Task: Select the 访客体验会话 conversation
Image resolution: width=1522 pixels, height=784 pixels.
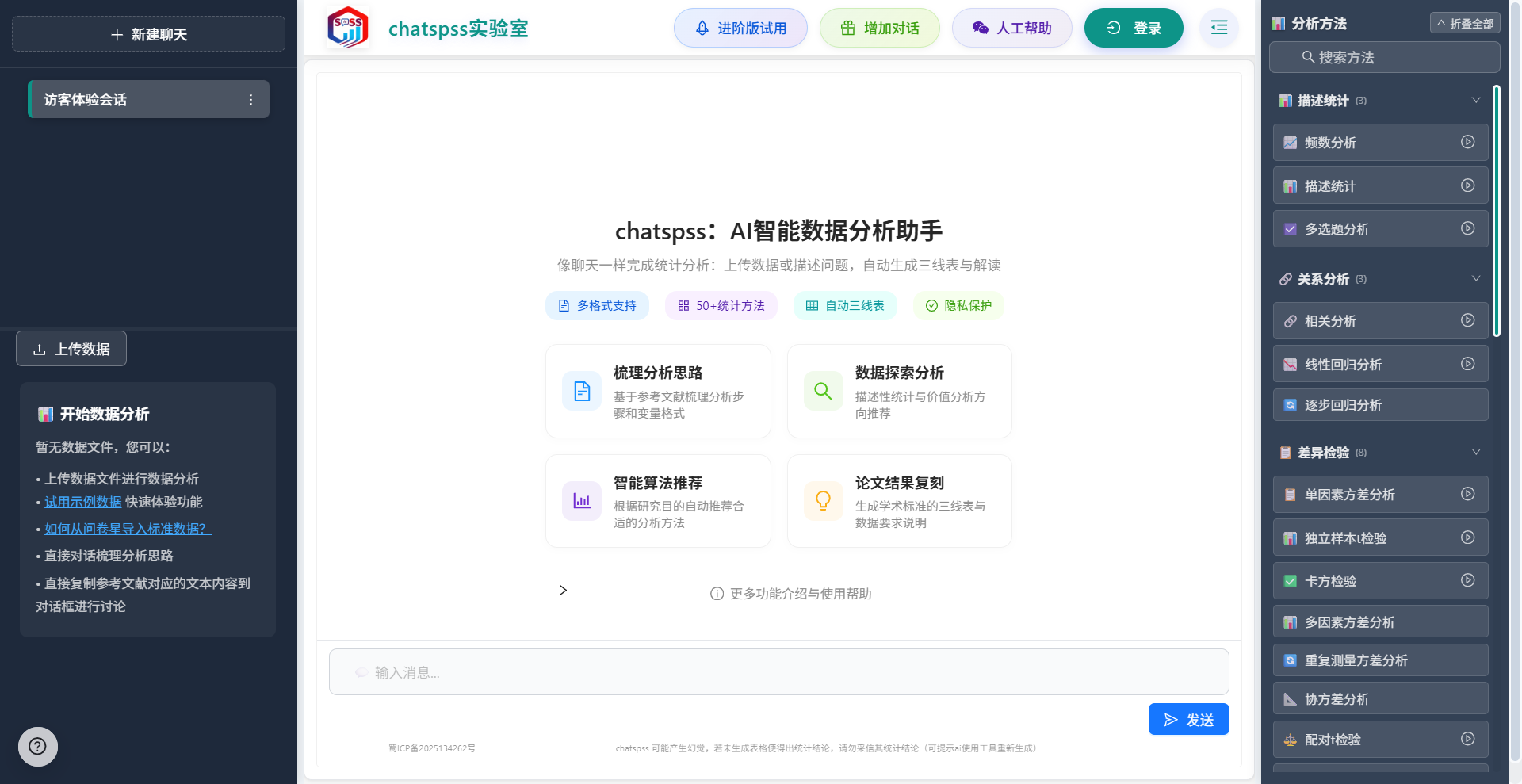Action: pyautogui.click(x=148, y=99)
